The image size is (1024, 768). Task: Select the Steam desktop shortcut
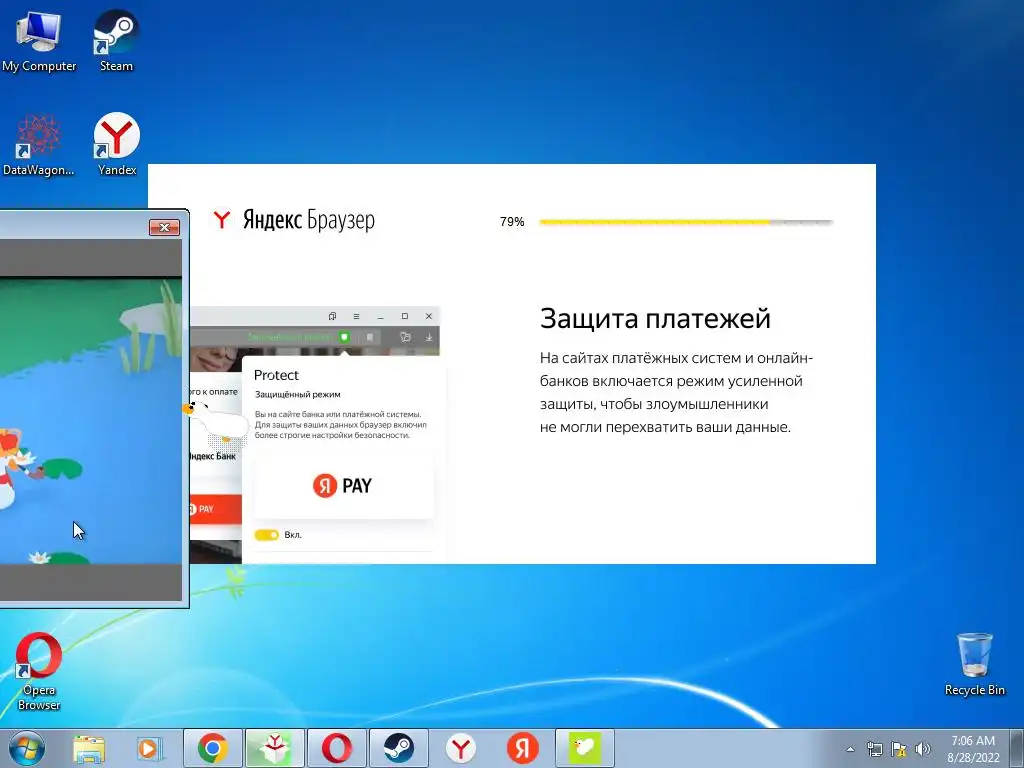pos(116,40)
